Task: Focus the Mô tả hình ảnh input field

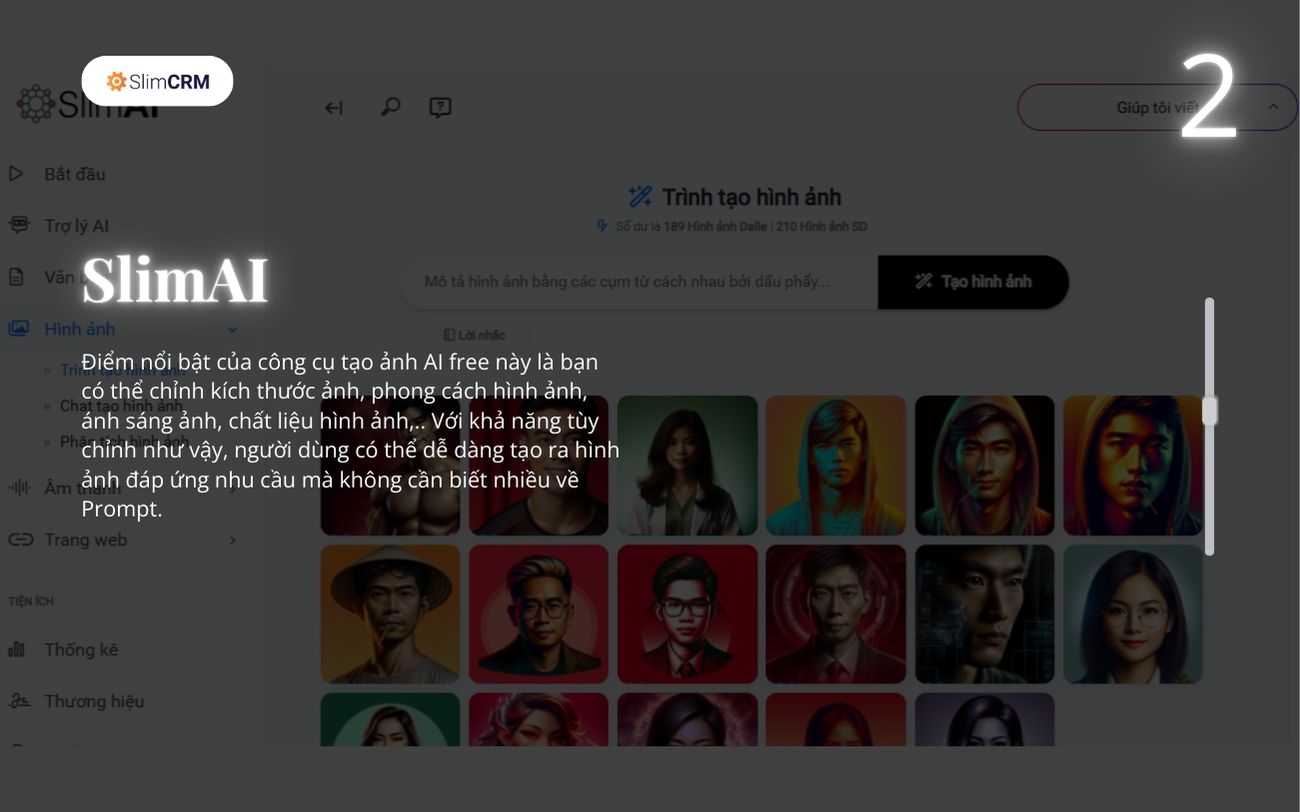Action: pos(640,282)
